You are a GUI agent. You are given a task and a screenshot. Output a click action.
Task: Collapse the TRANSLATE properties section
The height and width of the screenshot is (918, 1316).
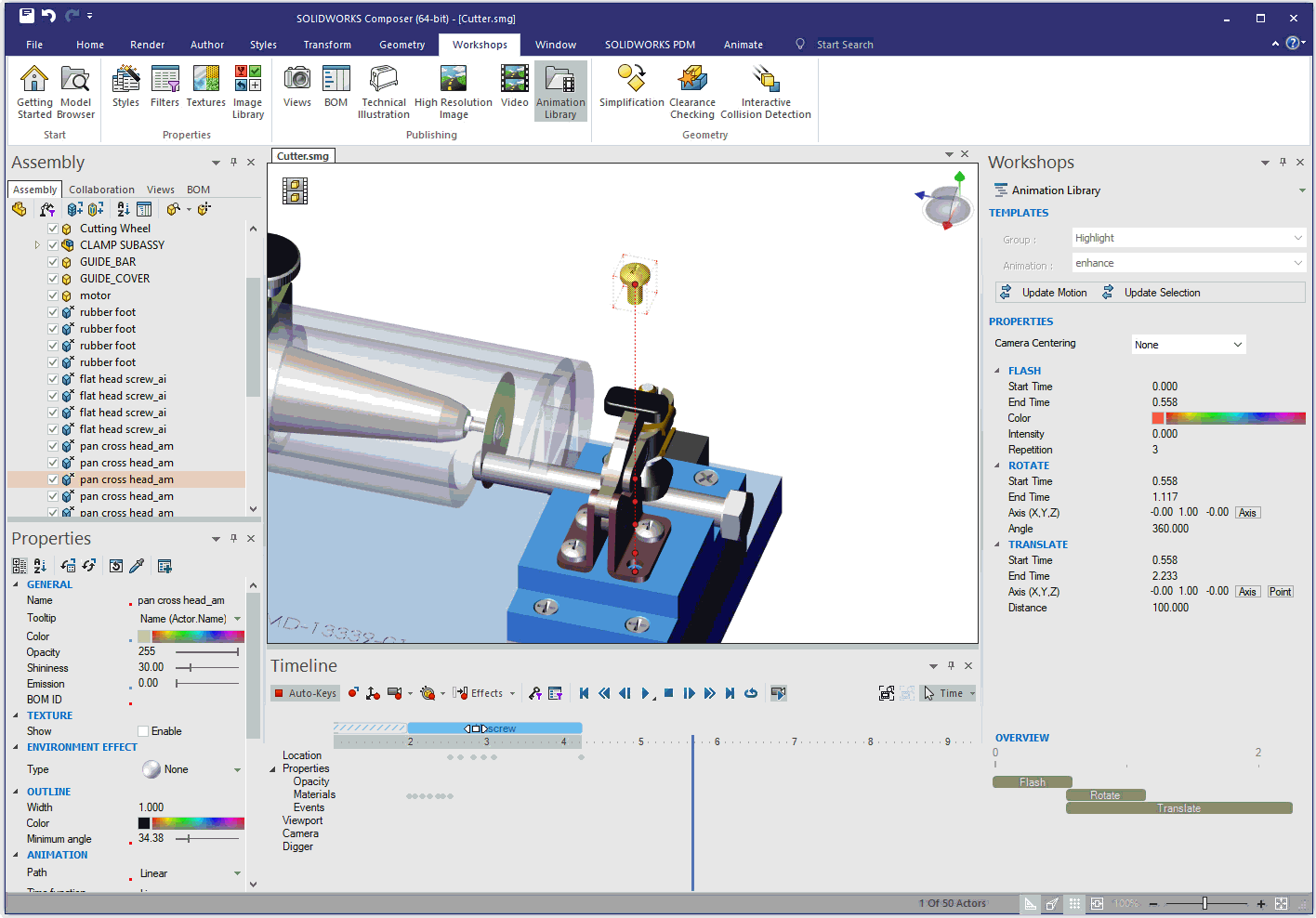coord(997,544)
